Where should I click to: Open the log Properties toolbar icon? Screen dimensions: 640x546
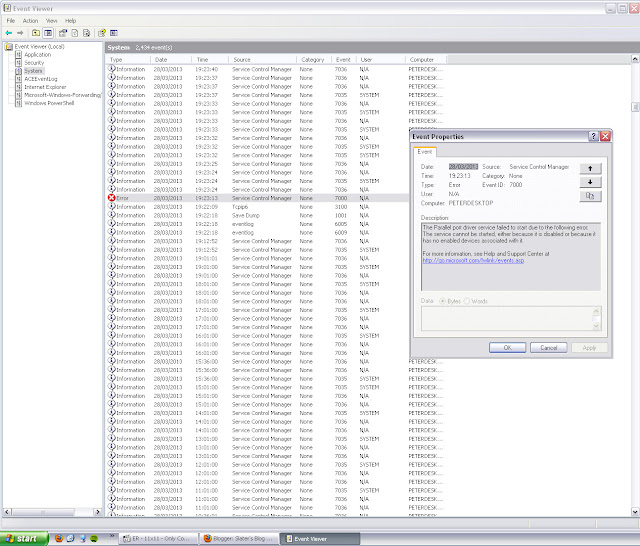(x=63, y=33)
